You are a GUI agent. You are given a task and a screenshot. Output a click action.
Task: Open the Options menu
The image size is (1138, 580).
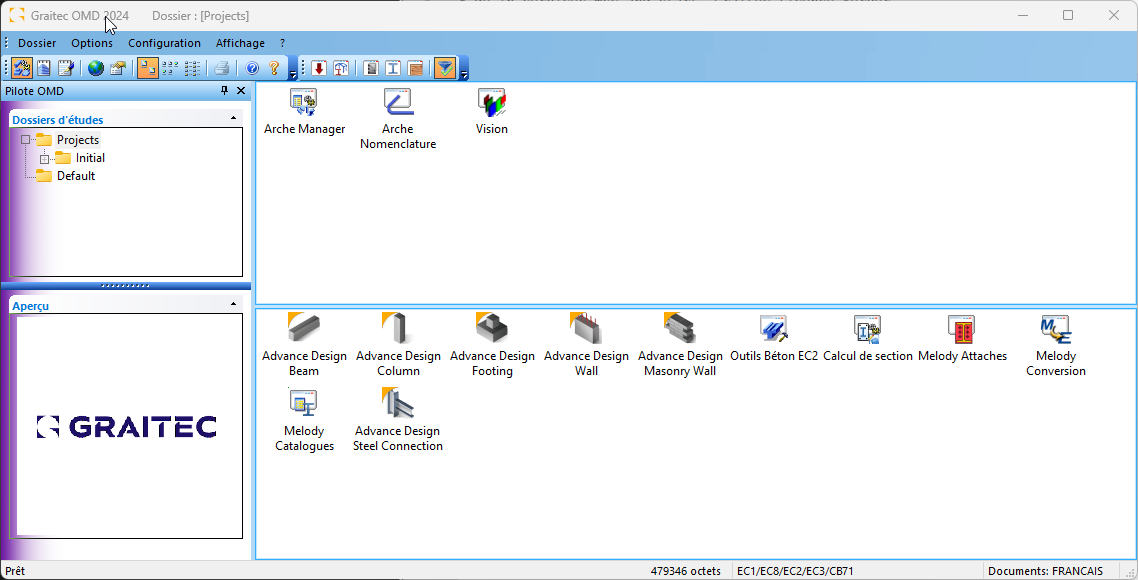click(x=91, y=43)
